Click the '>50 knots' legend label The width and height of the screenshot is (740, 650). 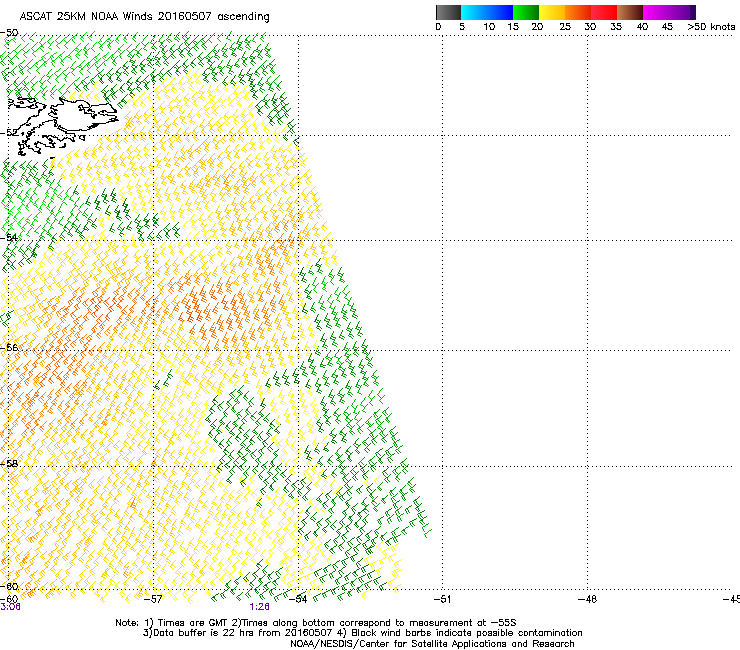click(x=711, y=27)
